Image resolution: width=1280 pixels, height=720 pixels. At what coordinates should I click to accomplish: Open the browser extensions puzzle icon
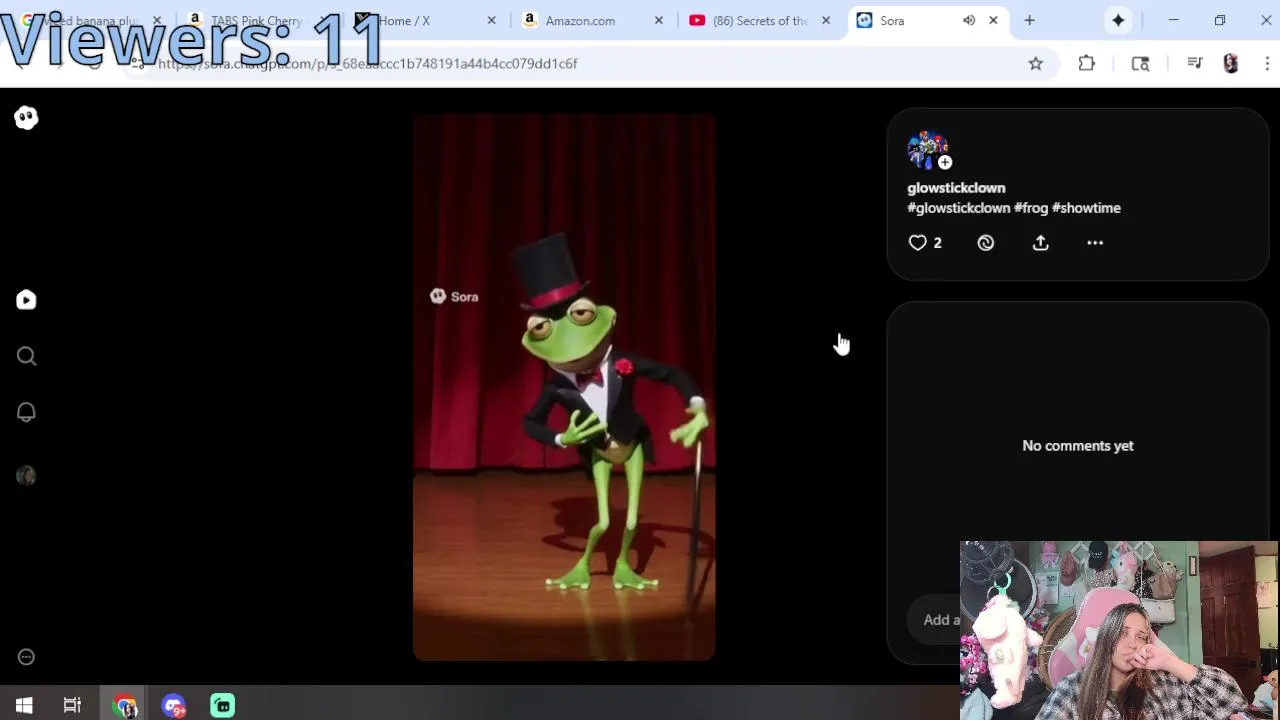pyautogui.click(x=1087, y=63)
